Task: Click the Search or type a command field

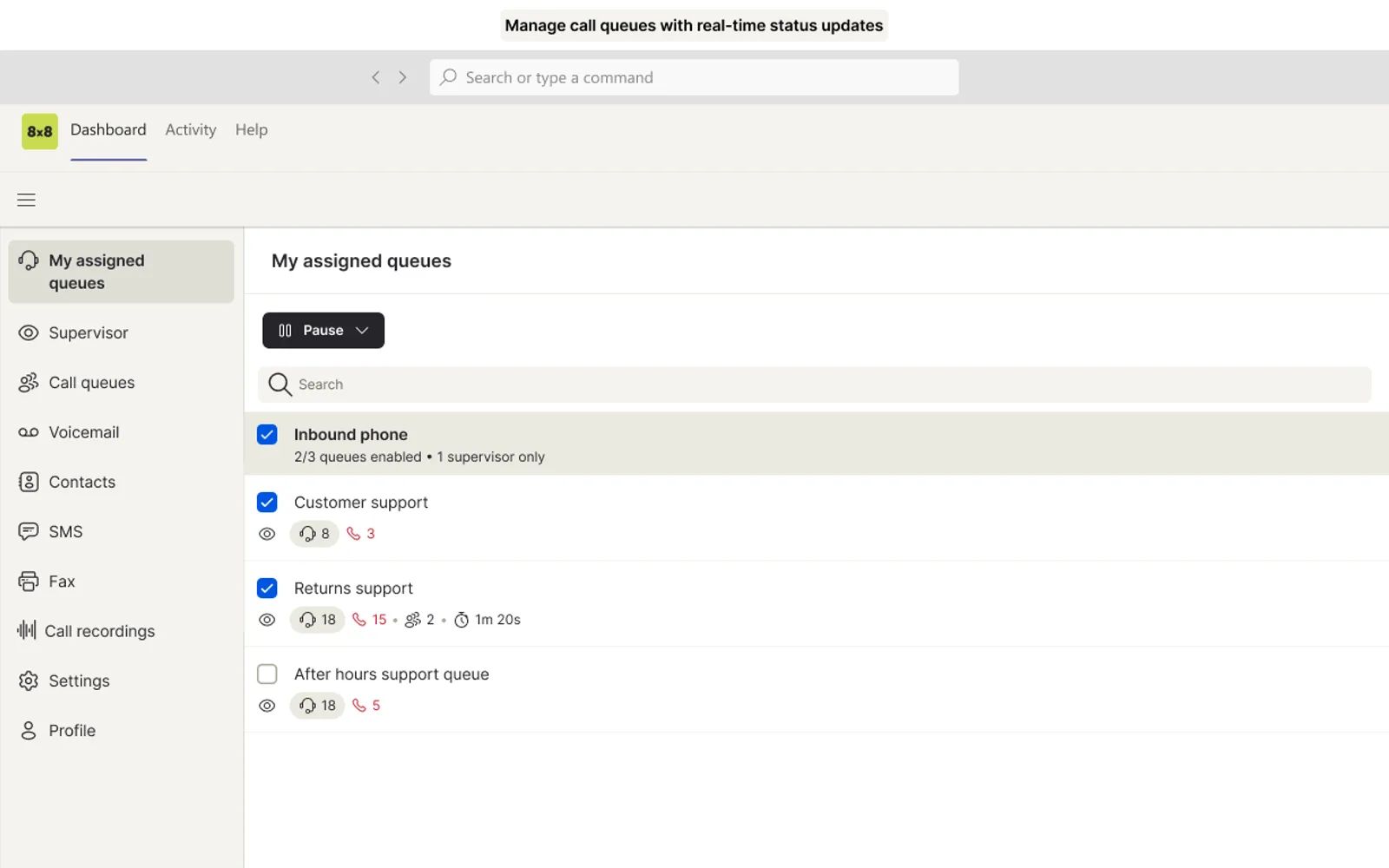Action: pyautogui.click(x=694, y=77)
